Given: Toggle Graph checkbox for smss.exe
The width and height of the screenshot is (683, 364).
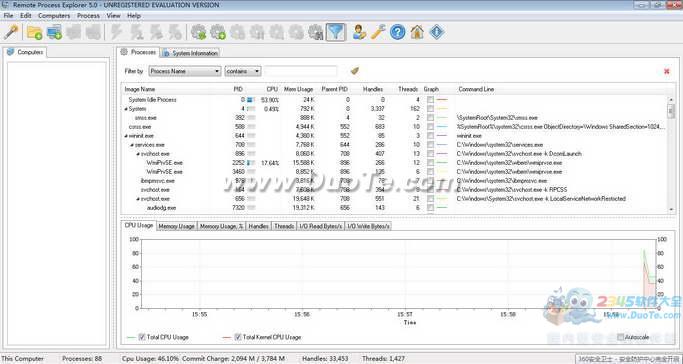Looking at the screenshot, I should tap(430, 118).
